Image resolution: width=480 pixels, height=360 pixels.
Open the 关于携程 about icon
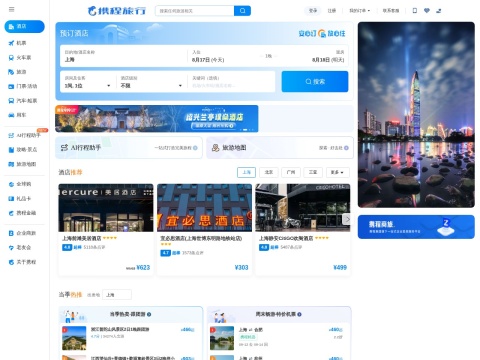click(11, 262)
